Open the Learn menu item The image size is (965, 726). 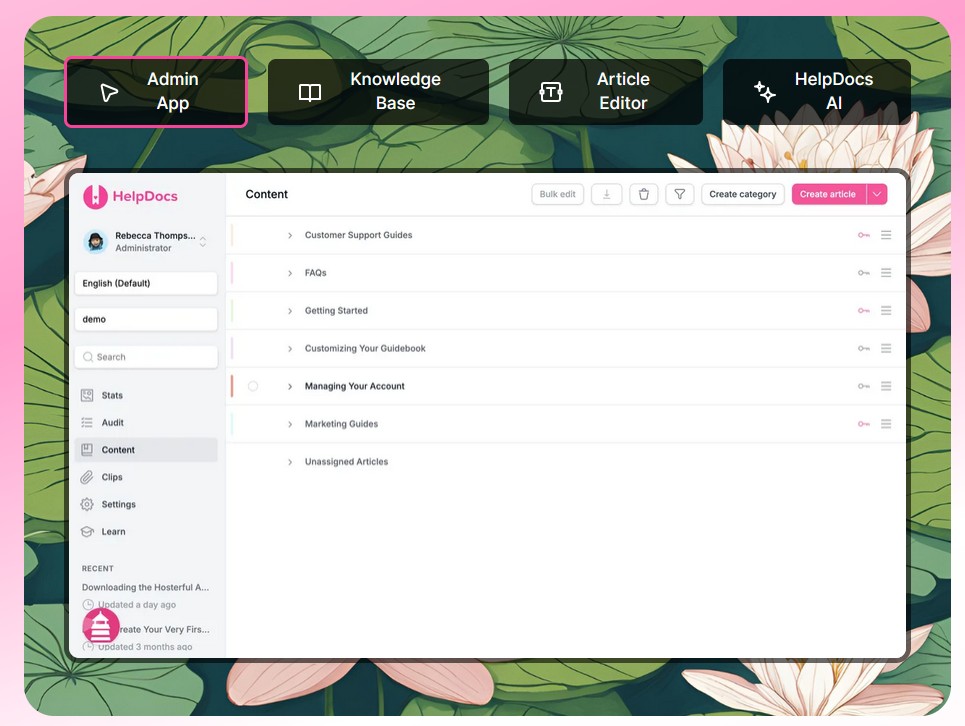coord(146,532)
